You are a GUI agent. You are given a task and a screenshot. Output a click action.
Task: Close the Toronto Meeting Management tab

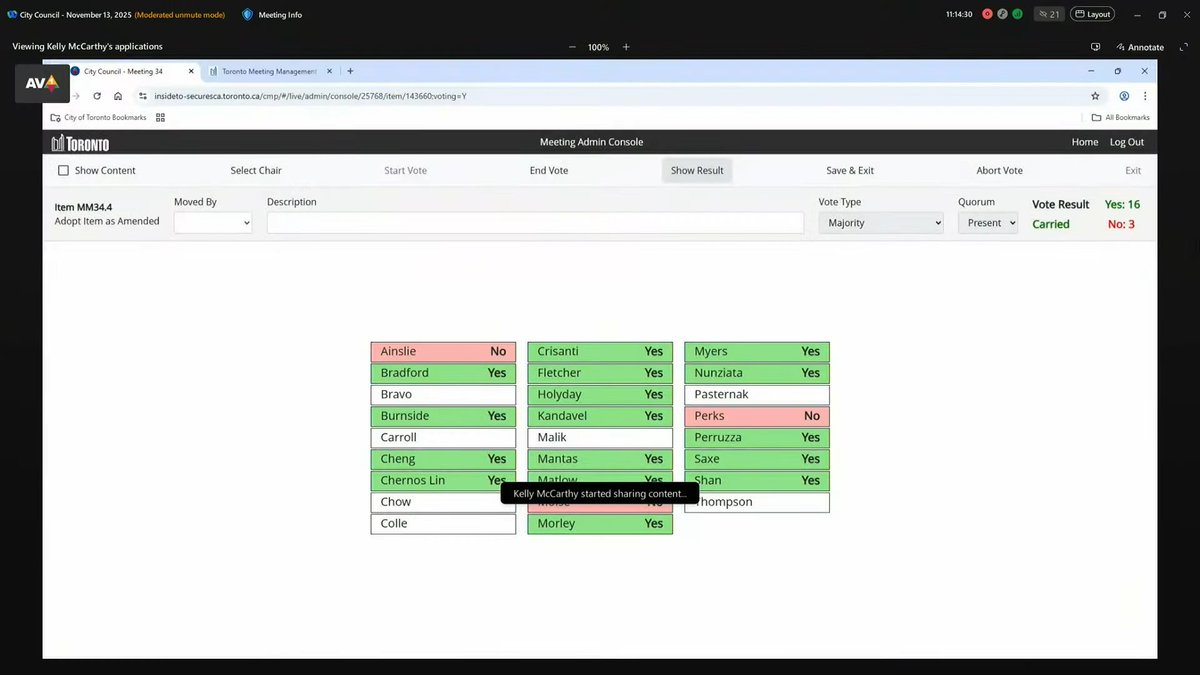328,71
